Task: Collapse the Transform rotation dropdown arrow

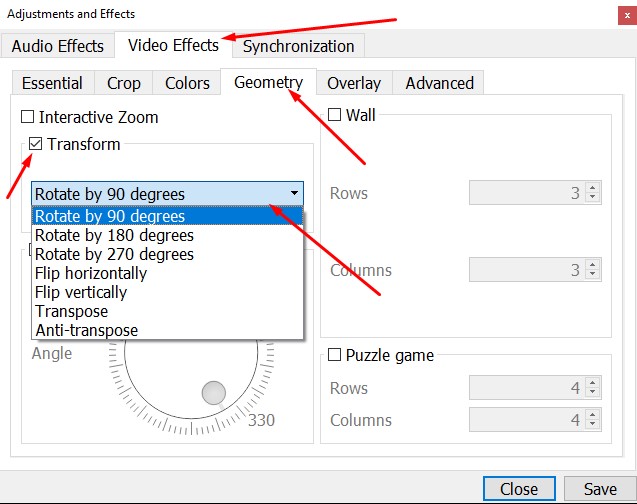Action: (x=293, y=193)
